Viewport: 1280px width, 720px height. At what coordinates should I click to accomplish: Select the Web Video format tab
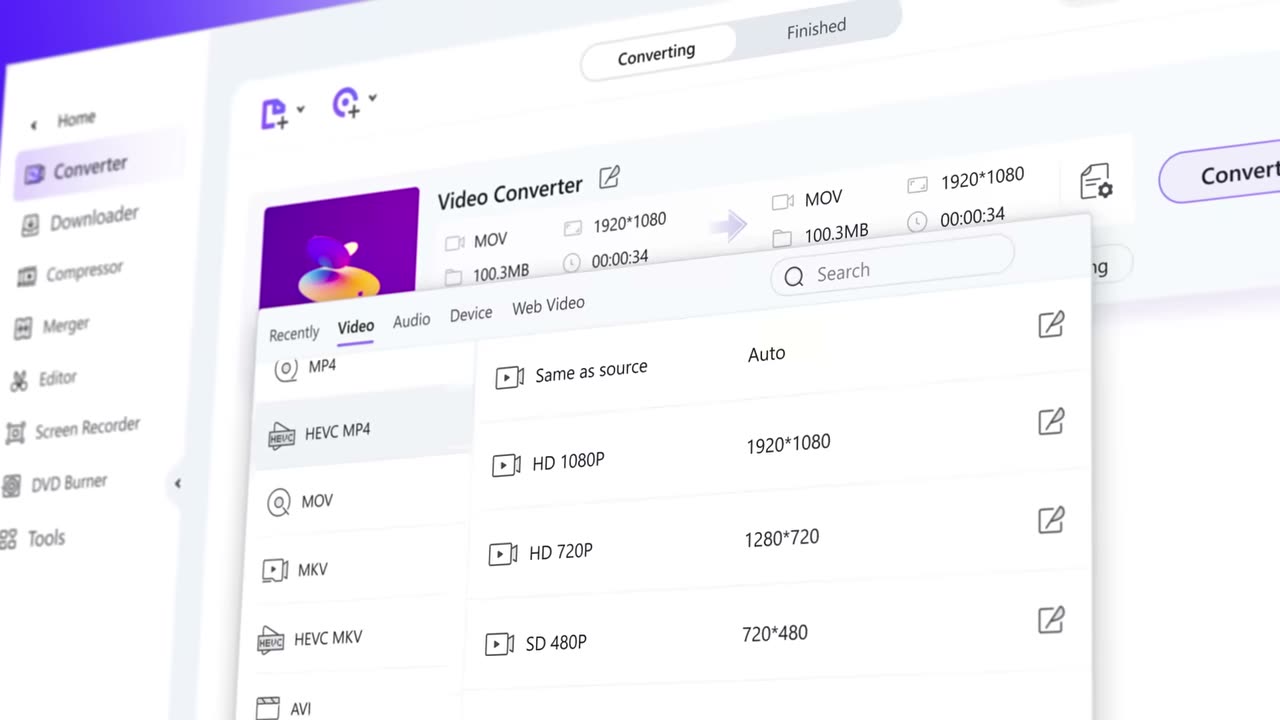click(x=548, y=306)
